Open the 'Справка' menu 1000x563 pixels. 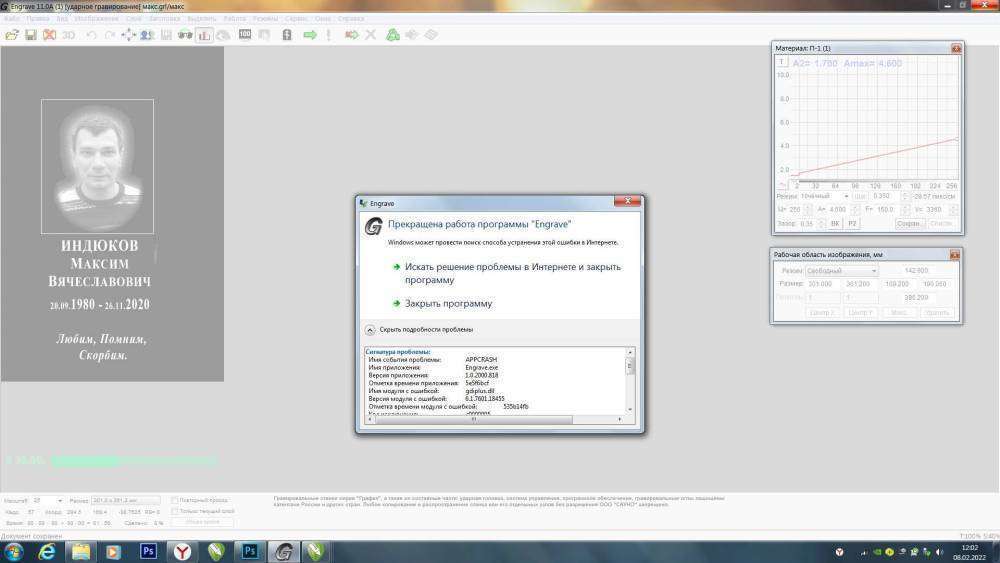[x=351, y=19]
